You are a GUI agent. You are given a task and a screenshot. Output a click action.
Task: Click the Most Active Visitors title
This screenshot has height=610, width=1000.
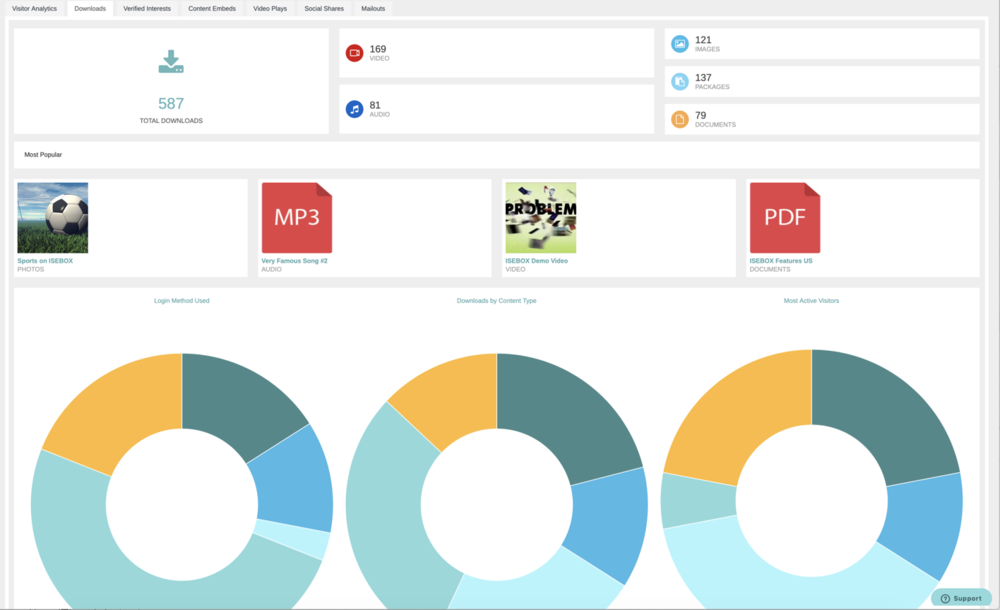click(811, 301)
